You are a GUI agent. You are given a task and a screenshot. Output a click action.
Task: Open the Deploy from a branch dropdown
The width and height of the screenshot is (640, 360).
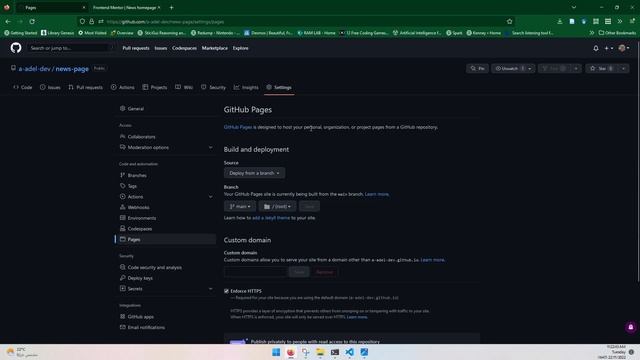click(x=254, y=173)
